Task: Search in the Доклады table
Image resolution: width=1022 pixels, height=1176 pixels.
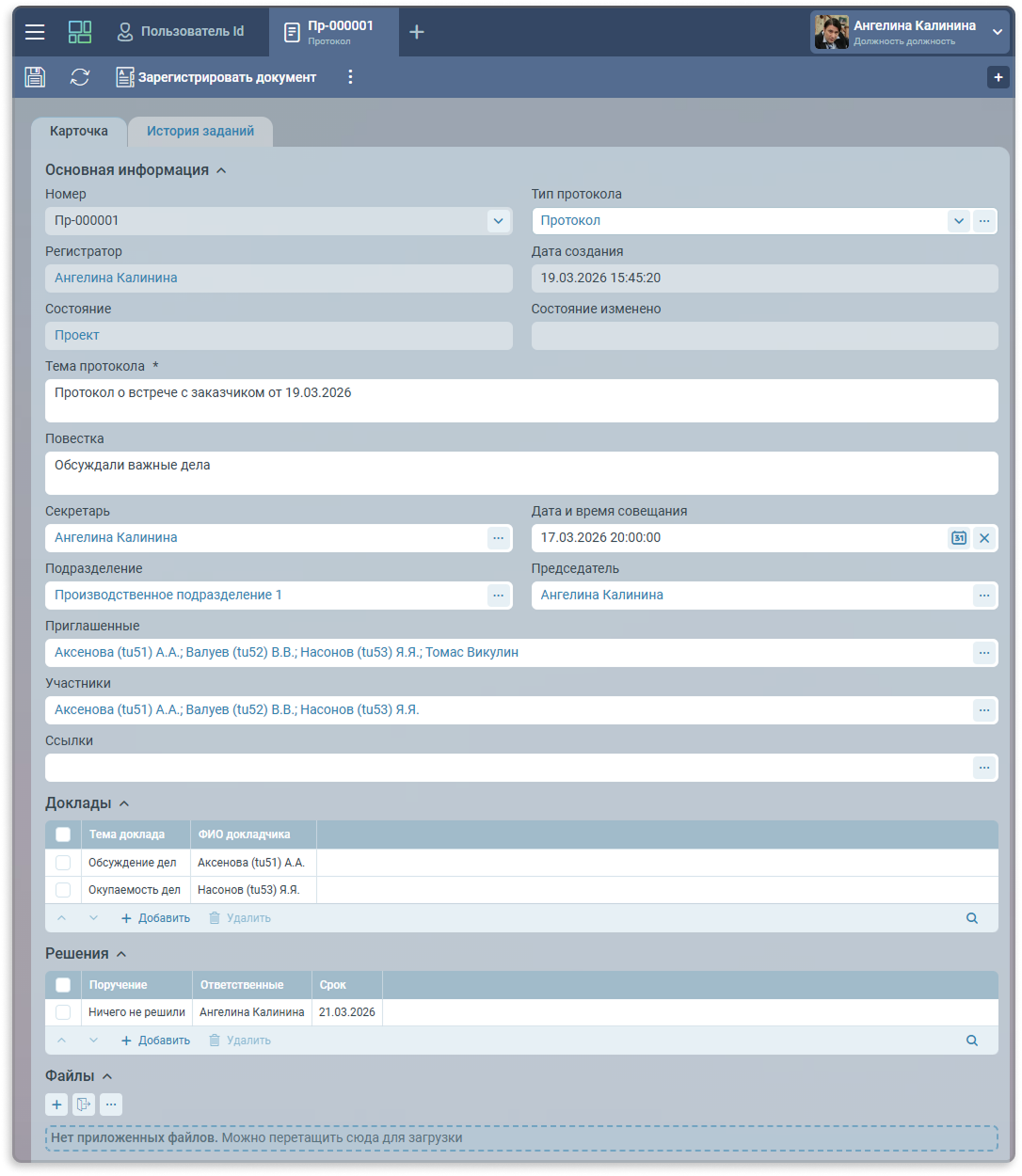Action: click(x=972, y=918)
